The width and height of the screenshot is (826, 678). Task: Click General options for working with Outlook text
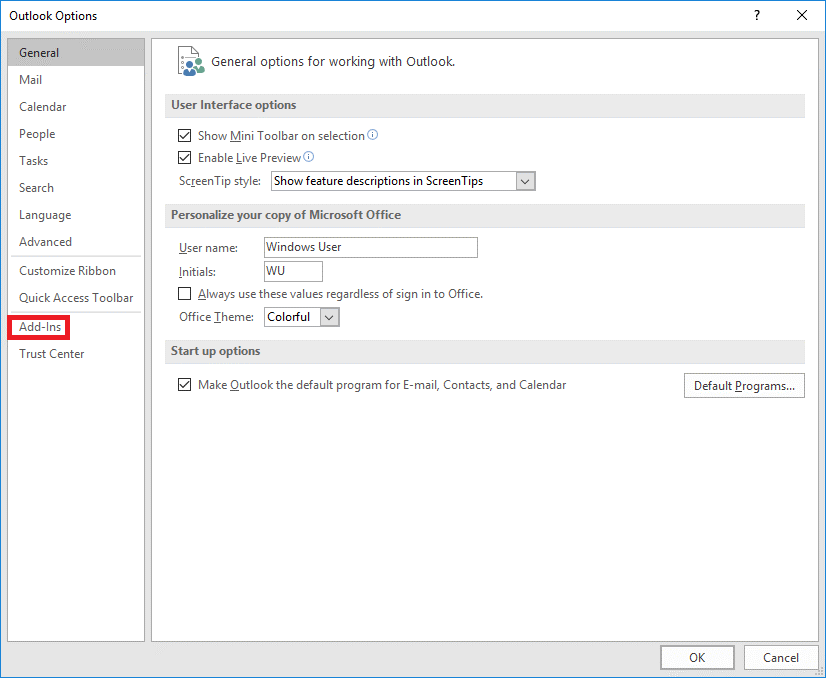[333, 62]
